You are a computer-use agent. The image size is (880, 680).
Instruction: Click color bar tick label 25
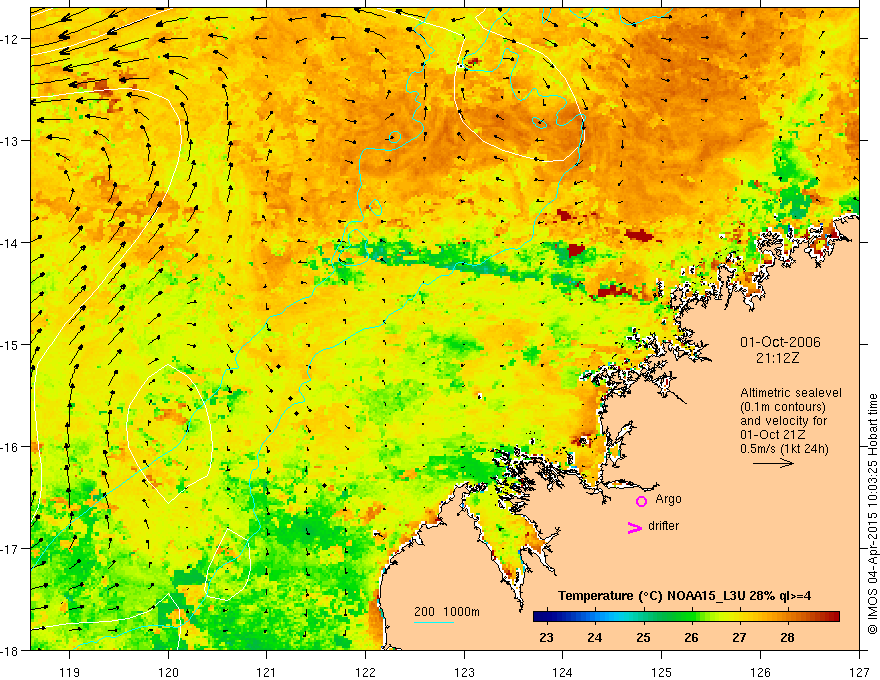[643, 637]
